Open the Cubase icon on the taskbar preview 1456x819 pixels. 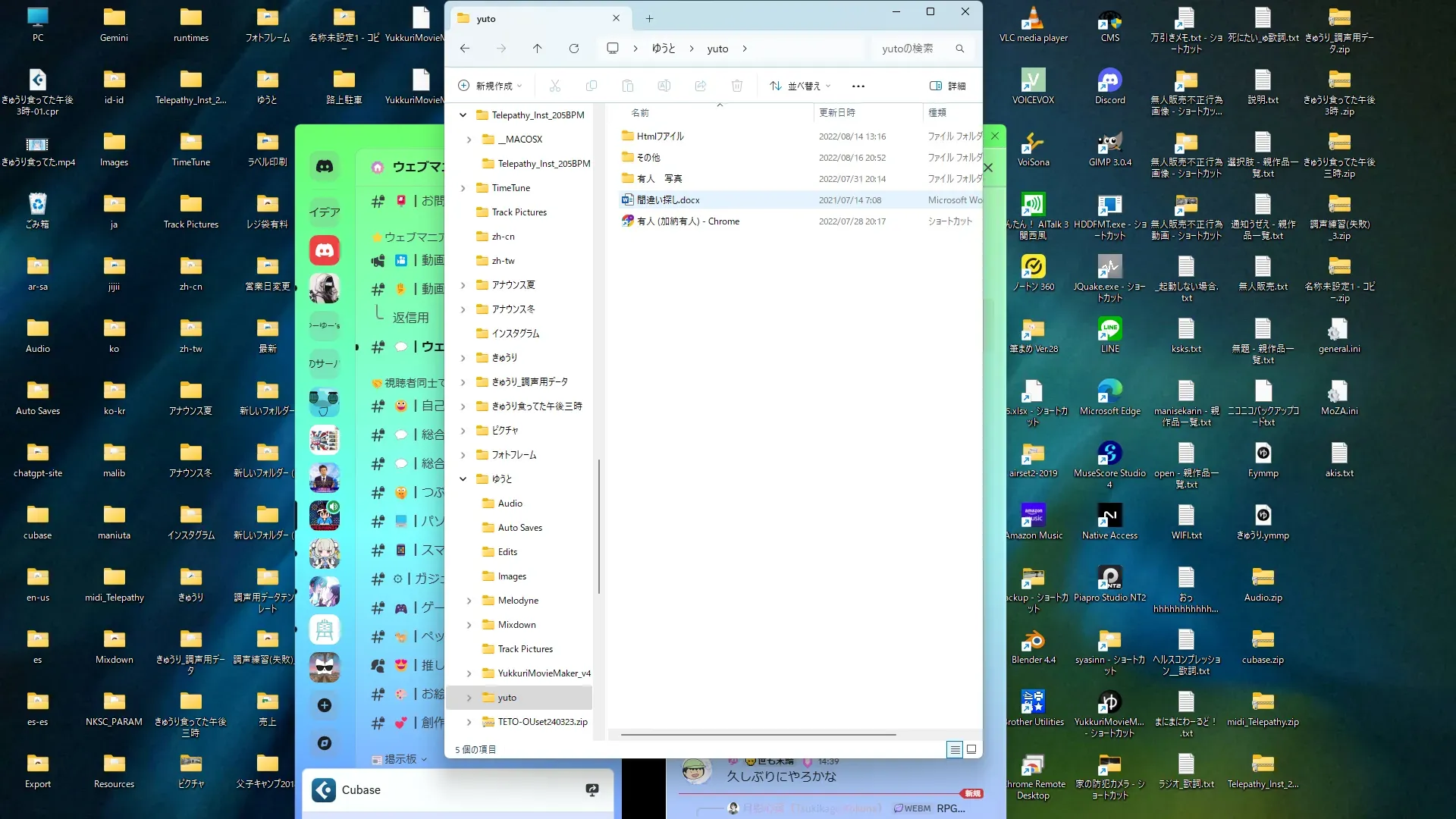pyautogui.click(x=325, y=790)
